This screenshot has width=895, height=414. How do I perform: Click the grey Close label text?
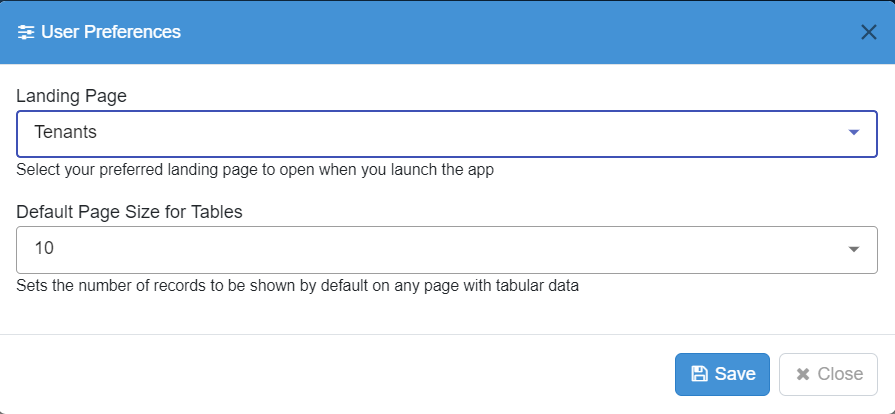[840, 374]
